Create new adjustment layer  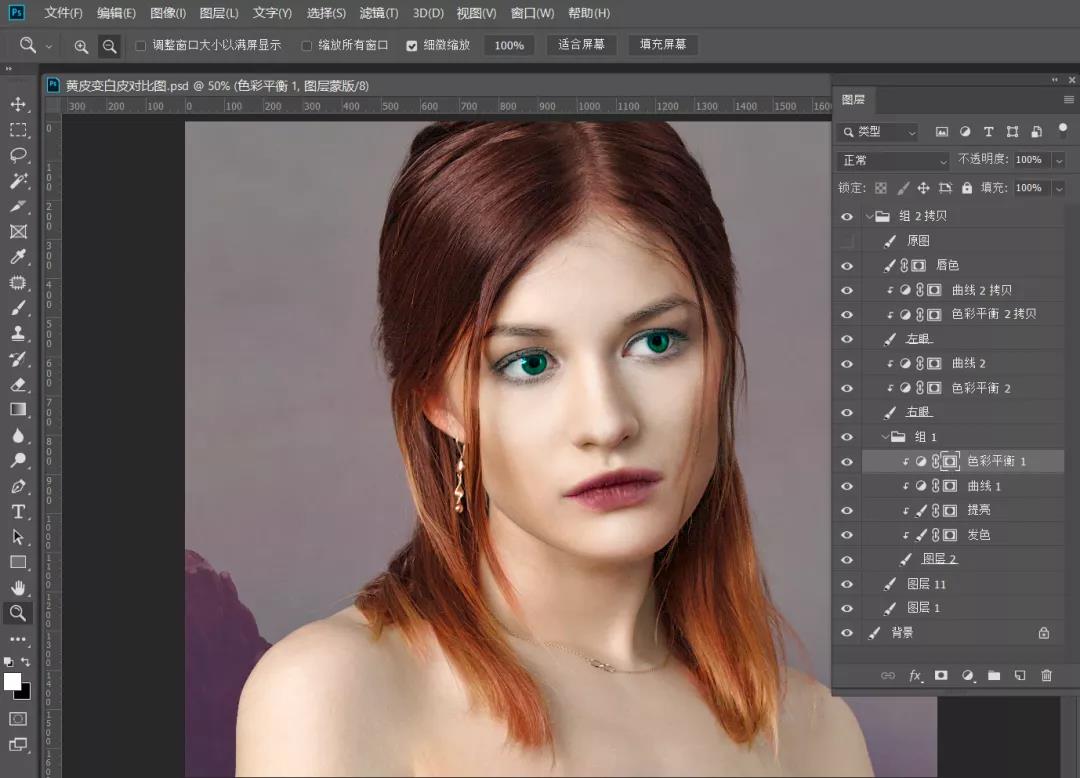[x=968, y=675]
